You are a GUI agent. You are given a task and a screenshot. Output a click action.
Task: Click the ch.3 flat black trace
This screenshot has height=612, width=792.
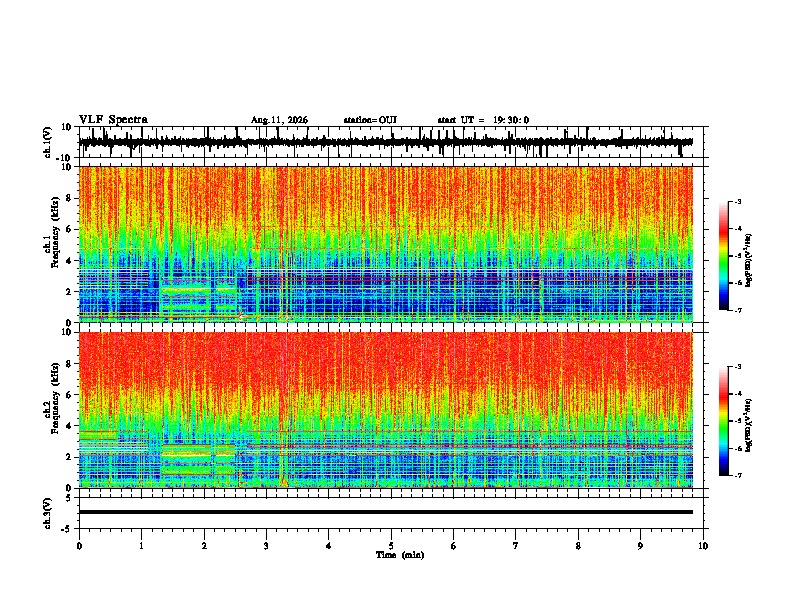click(386, 512)
